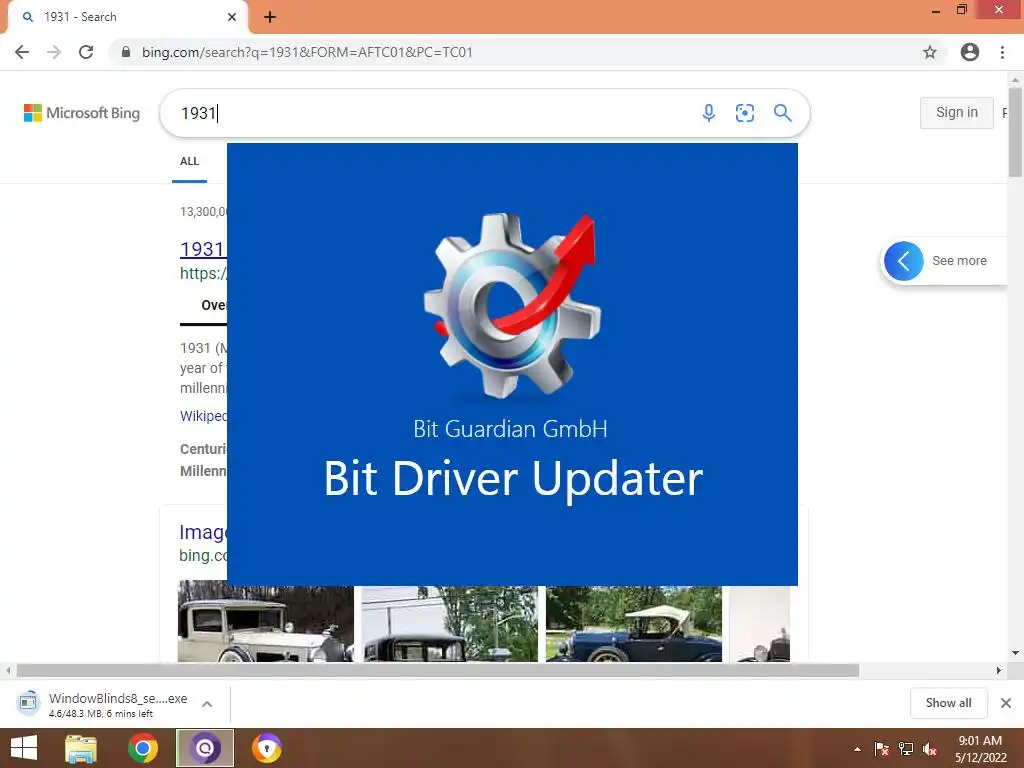The image size is (1024, 768).
Task: Open WindowBlinds8 download options chevron
Action: pyautogui.click(x=207, y=704)
